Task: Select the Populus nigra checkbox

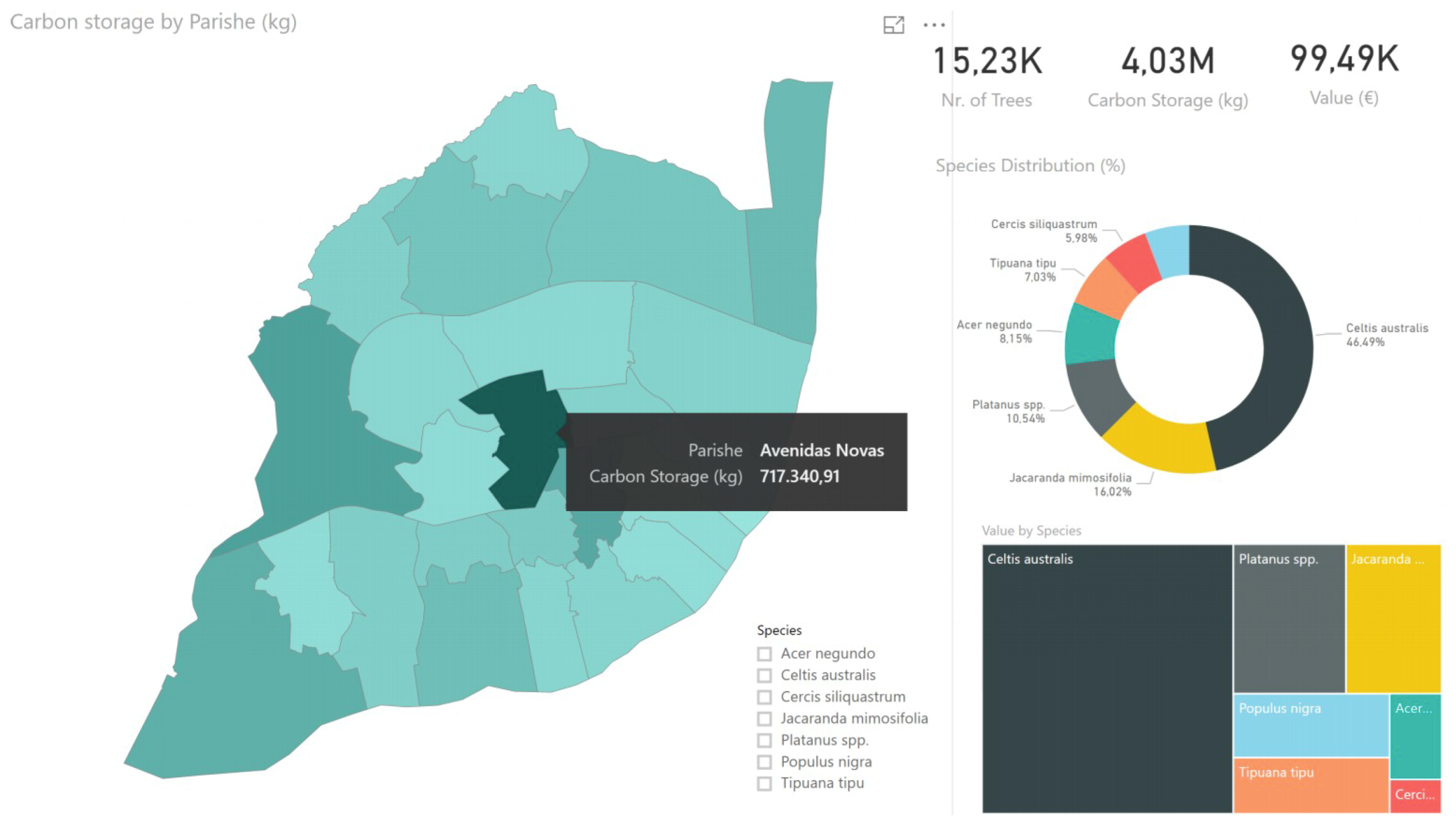Action: tap(764, 762)
